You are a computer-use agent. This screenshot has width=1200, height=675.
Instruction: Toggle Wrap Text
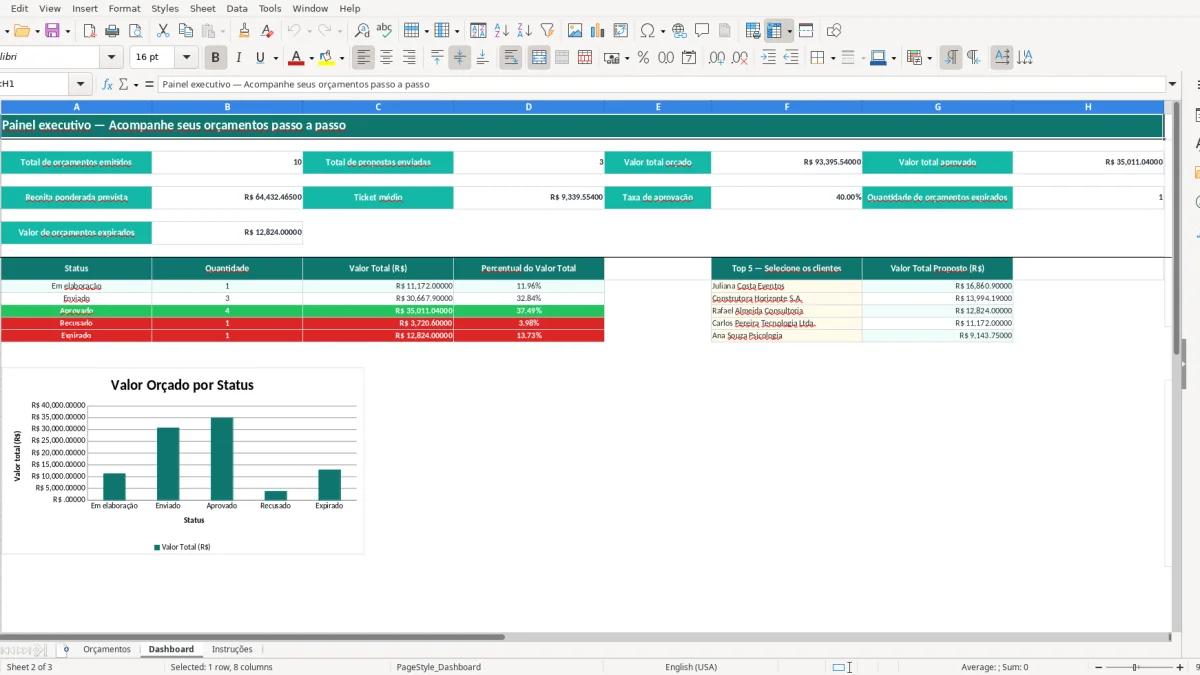click(x=511, y=58)
